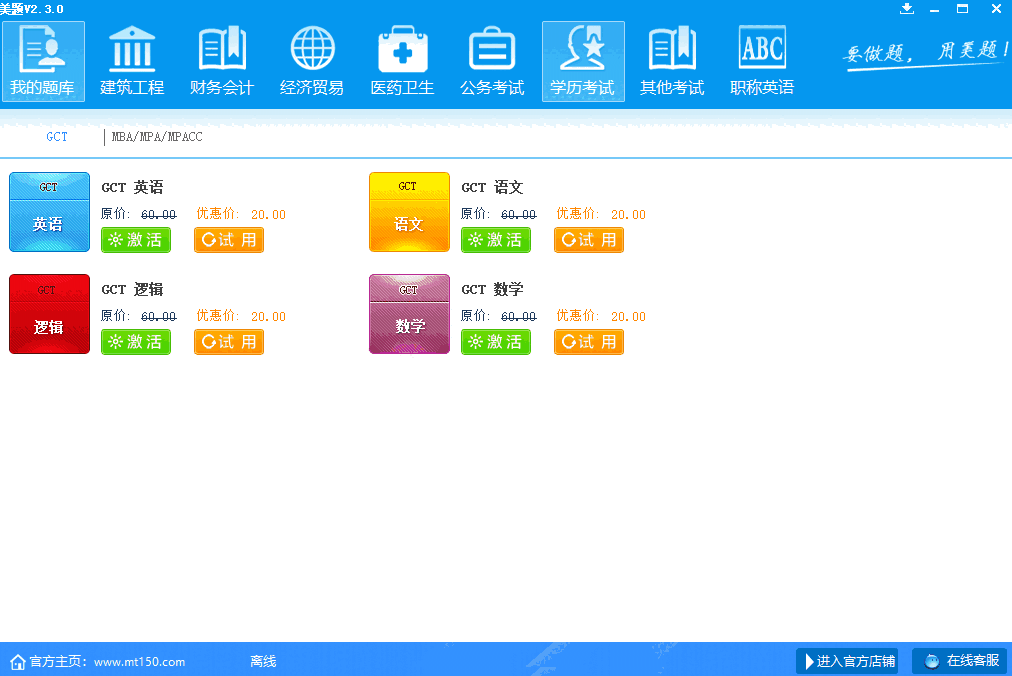Click the GCT 语文 title text

492,187
